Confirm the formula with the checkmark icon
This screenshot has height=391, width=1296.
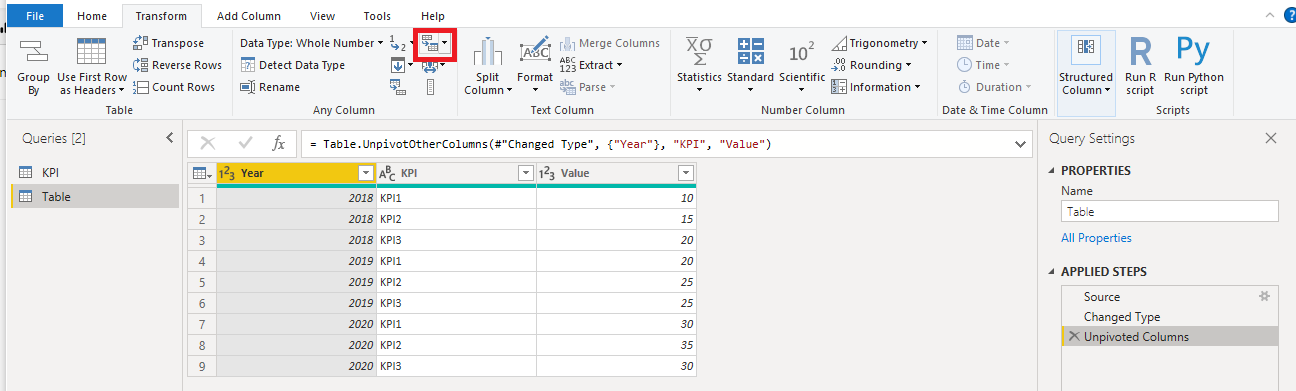[245, 144]
